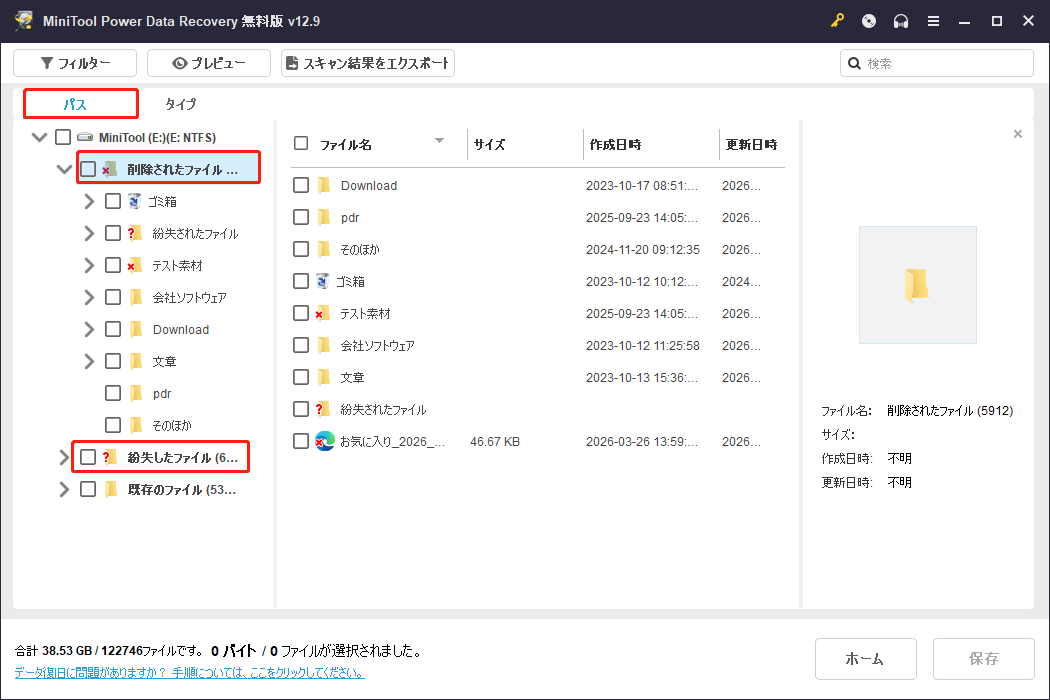Click the Download folder icon in tree
The image size is (1050, 700).
136,330
